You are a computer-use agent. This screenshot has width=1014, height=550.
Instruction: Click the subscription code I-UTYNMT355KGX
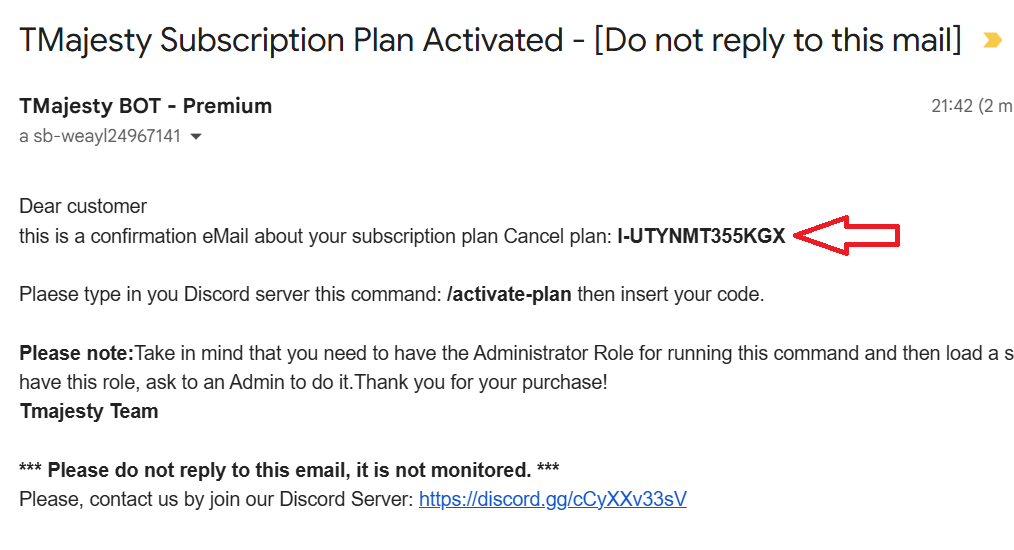701,236
